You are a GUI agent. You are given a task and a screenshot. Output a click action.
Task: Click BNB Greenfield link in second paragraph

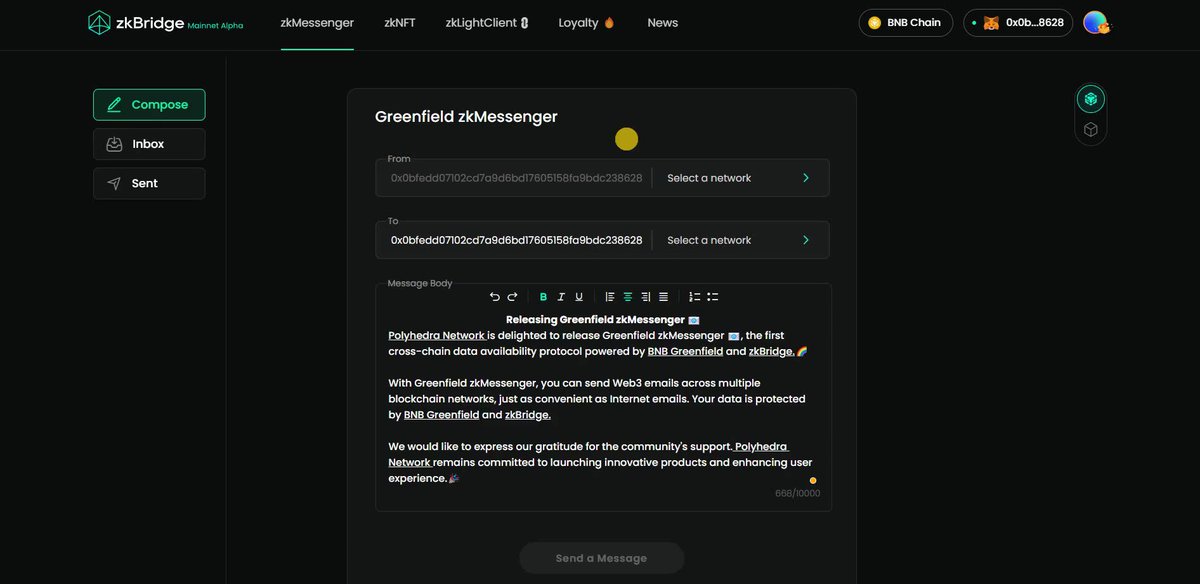pos(441,415)
